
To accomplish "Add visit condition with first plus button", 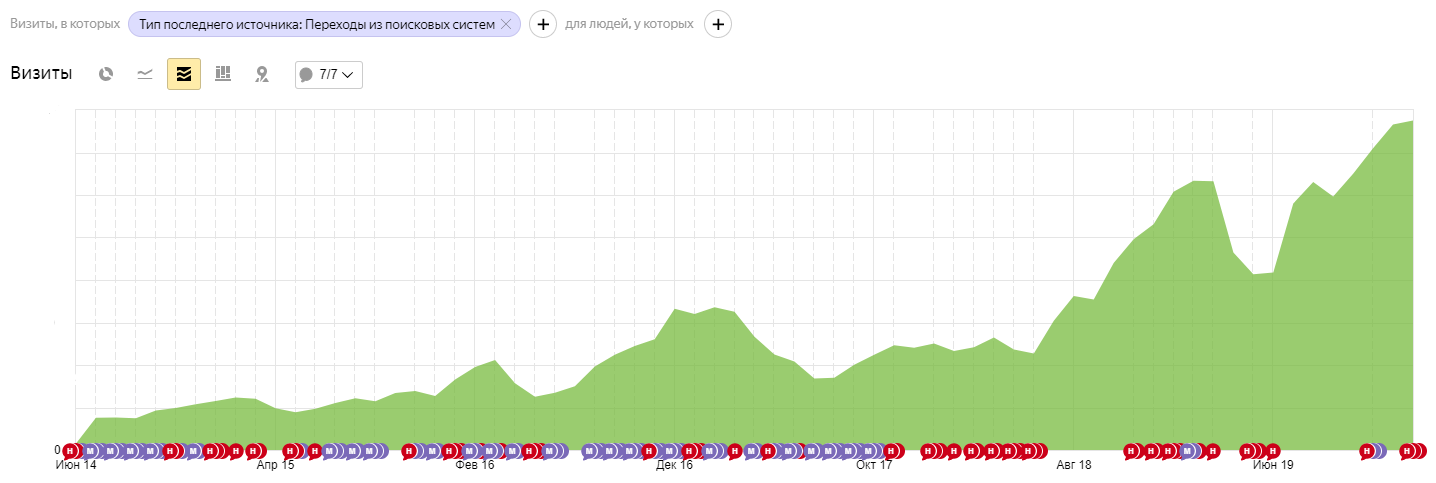I will [x=542, y=24].
